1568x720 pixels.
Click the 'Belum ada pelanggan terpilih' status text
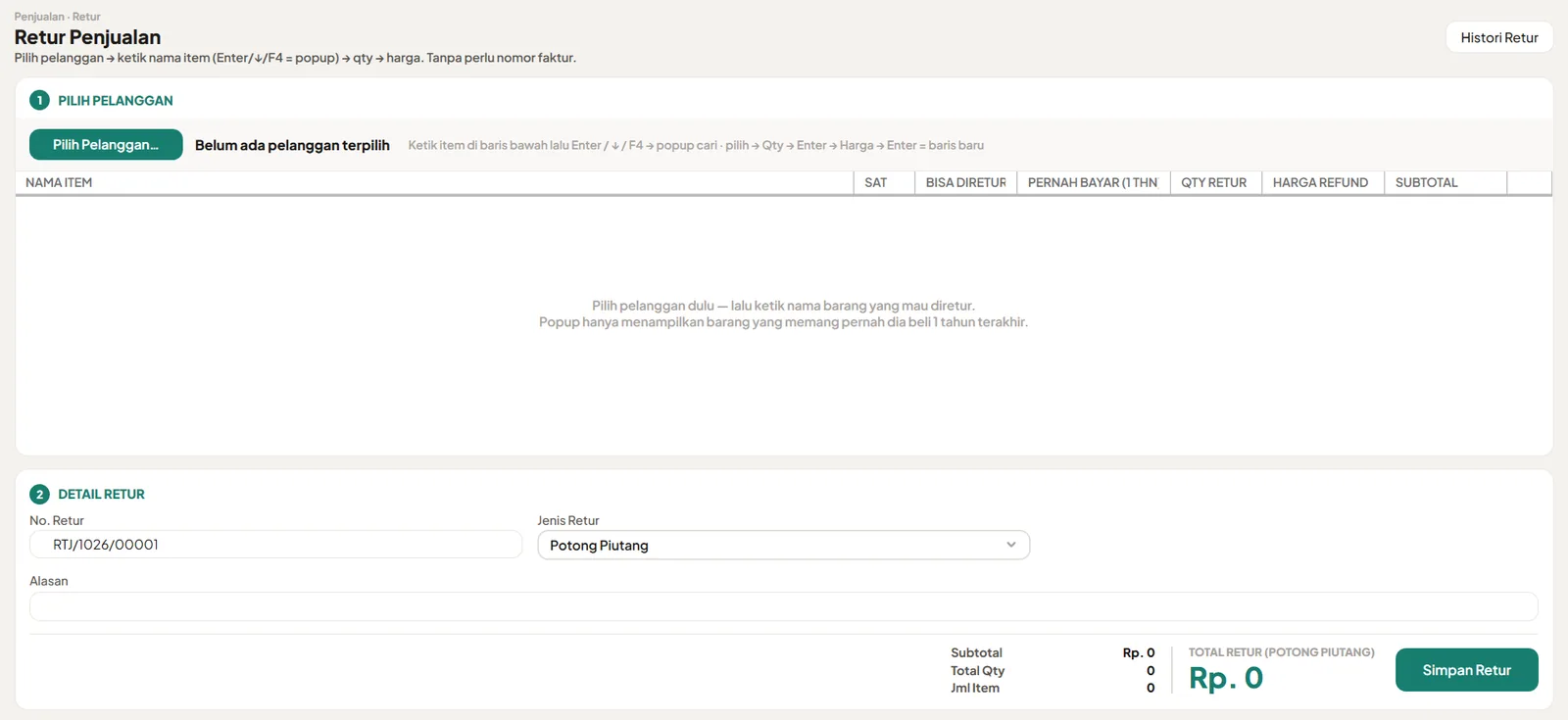[x=292, y=145]
